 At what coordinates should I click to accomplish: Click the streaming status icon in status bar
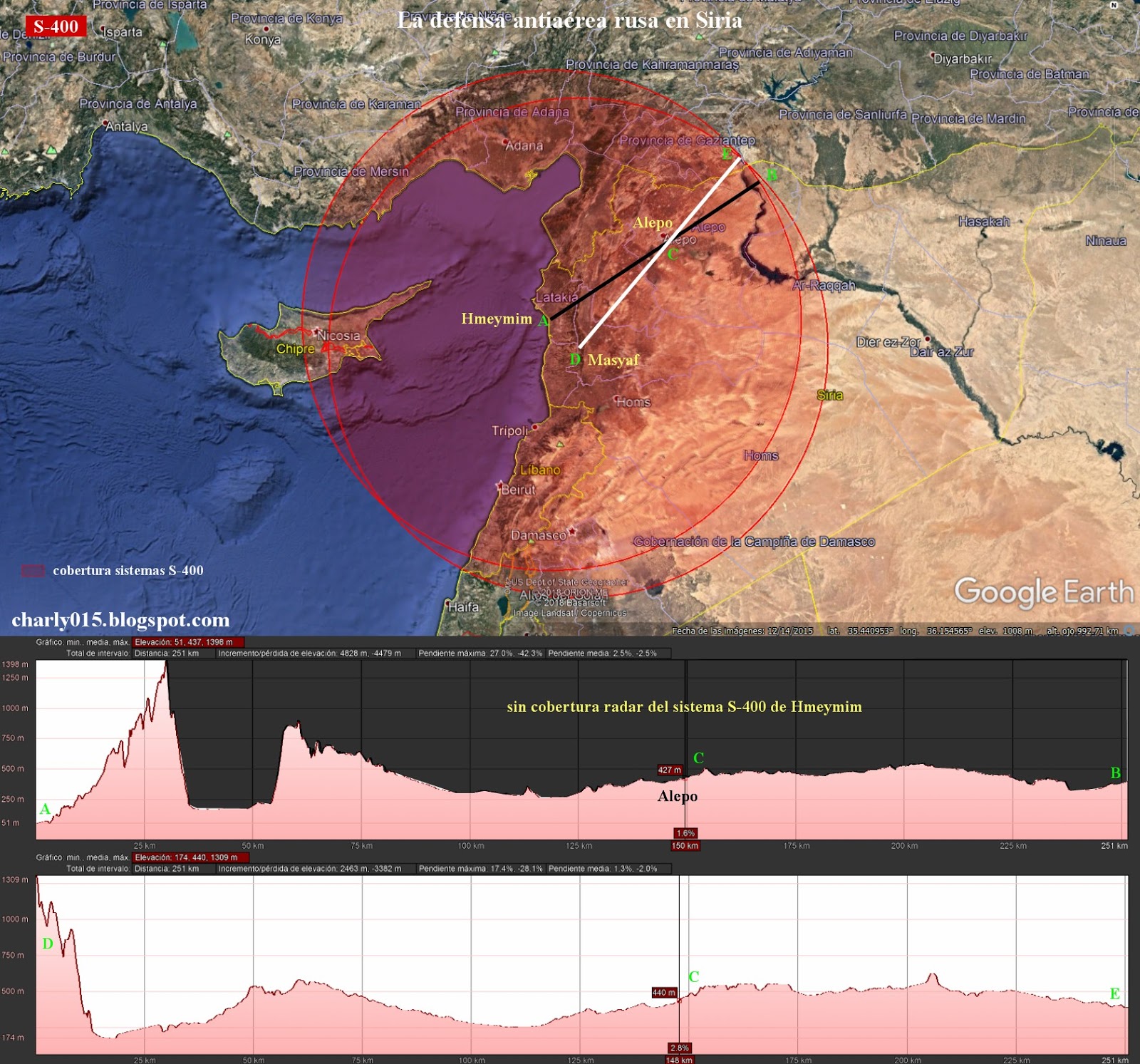pyautogui.click(x=1129, y=631)
